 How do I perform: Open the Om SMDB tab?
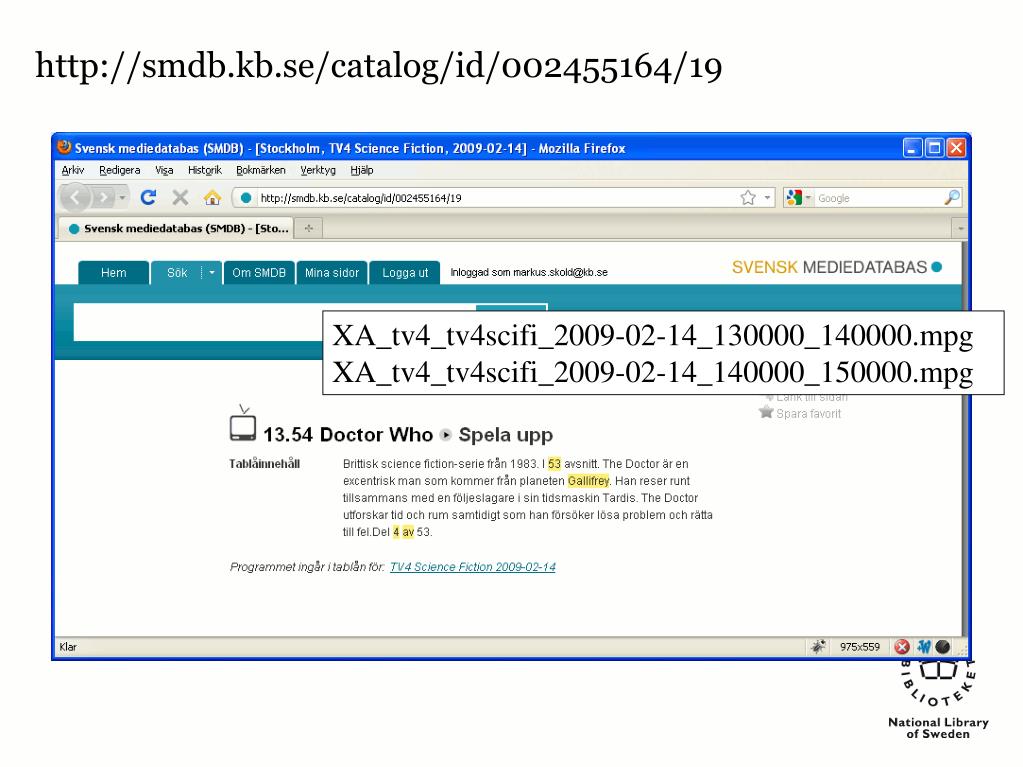[x=259, y=273]
